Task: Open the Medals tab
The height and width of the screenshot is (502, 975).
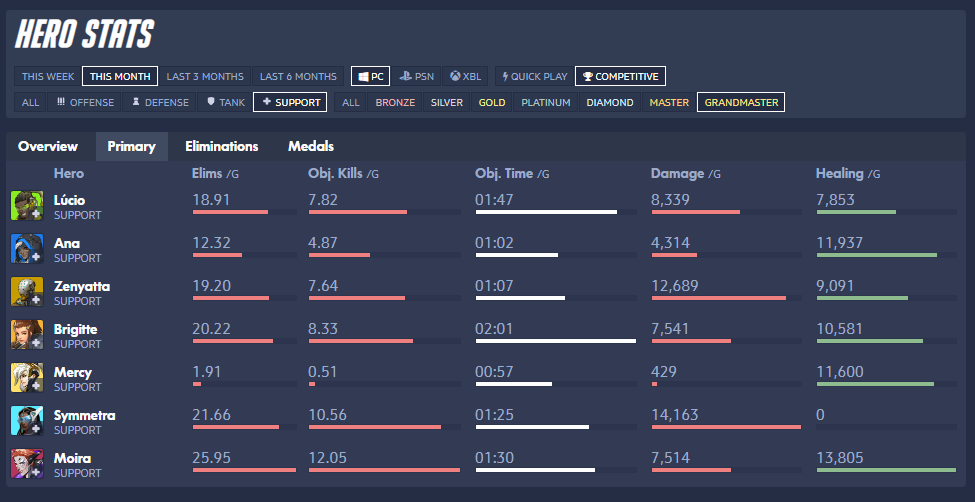Action: [x=311, y=146]
